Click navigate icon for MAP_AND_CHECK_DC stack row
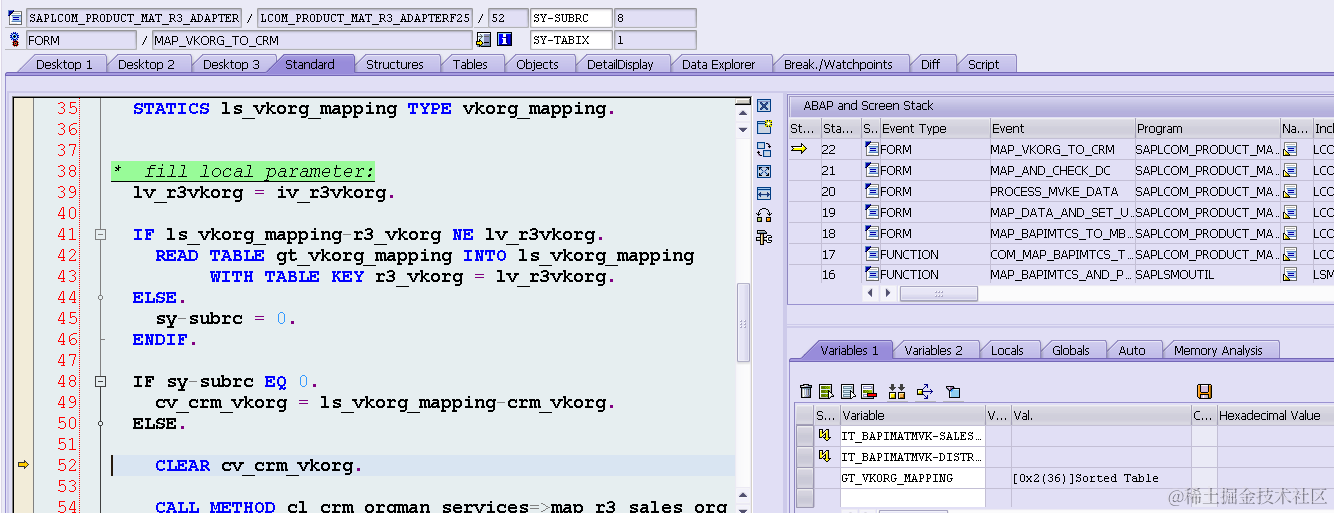1334x513 pixels. click(1291, 171)
